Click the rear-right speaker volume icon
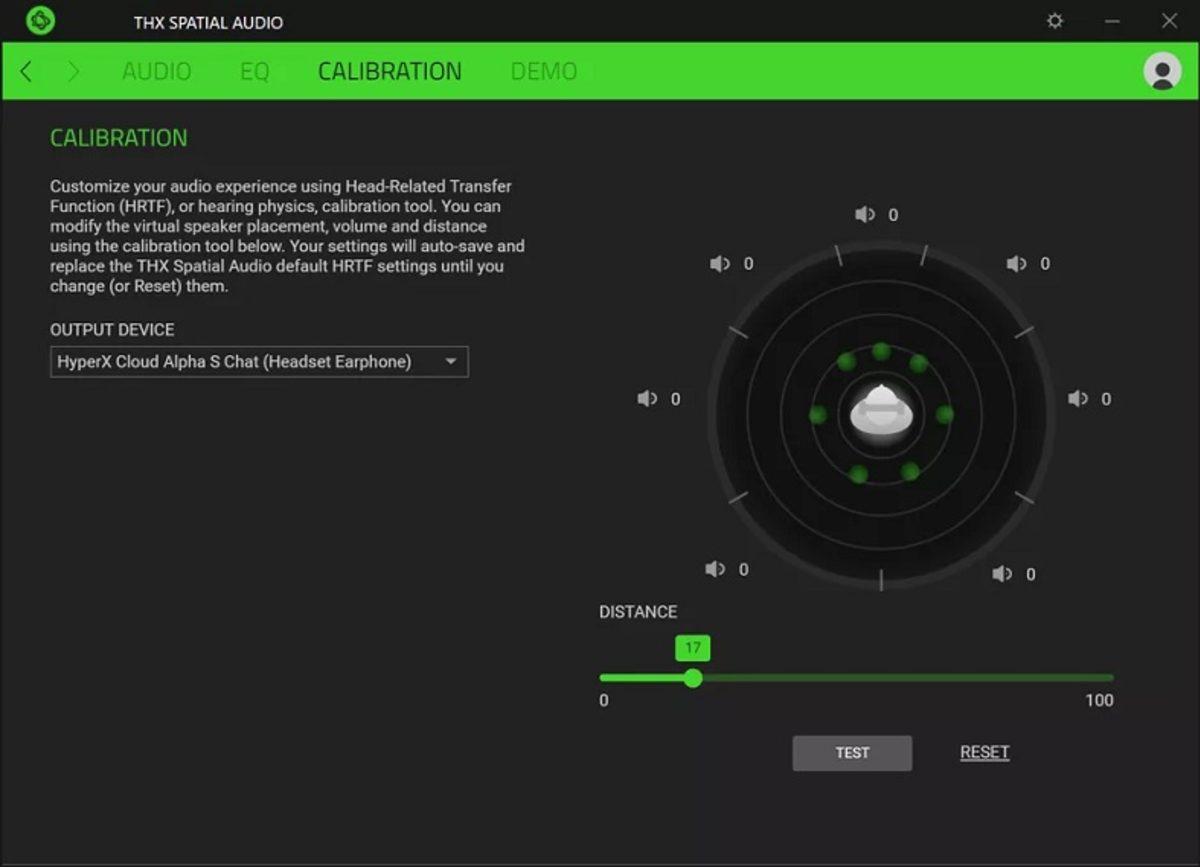1200x867 pixels. [x=1002, y=573]
